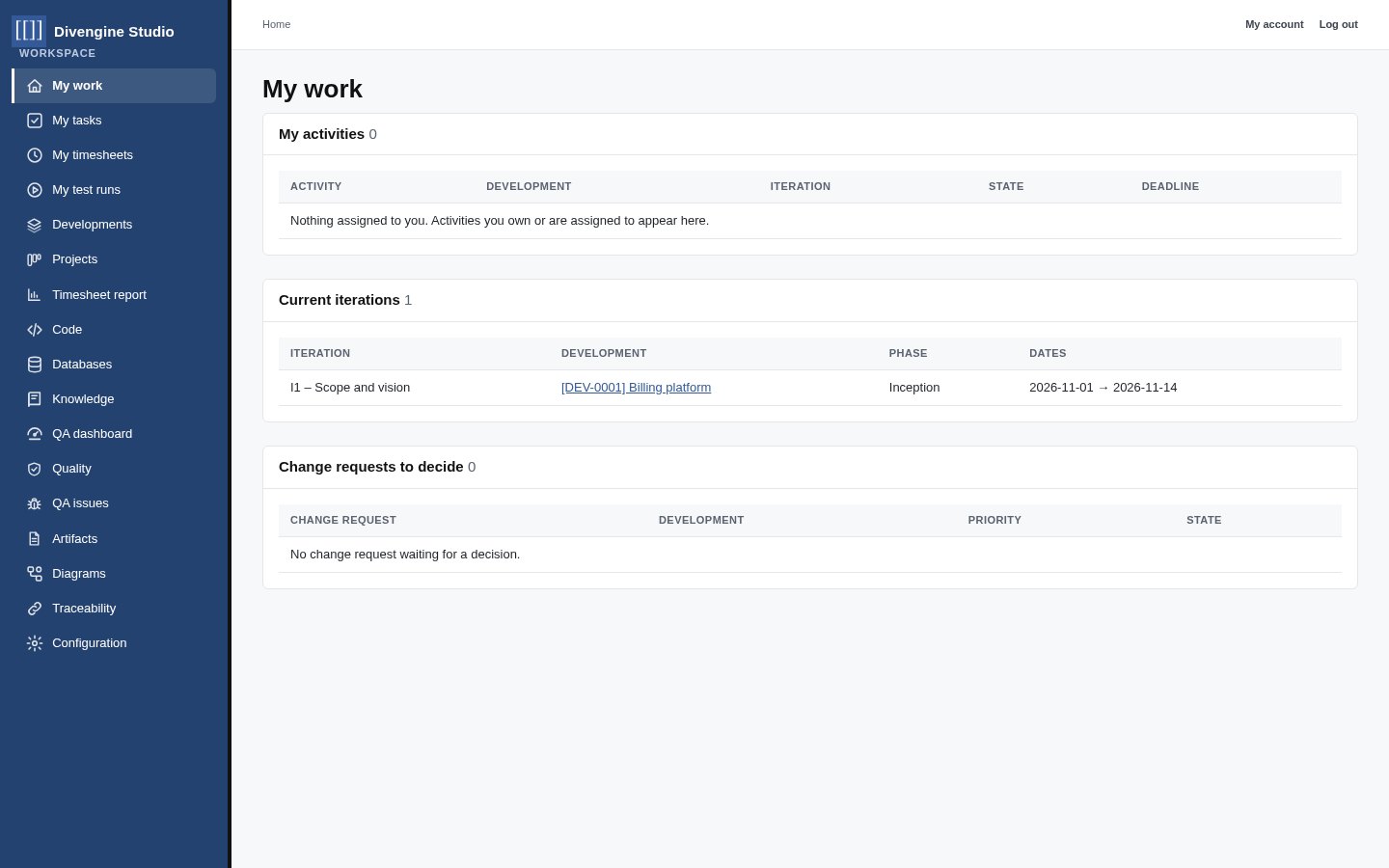
Task: Click the My test runs play icon
Action: click(x=35, y=190)
